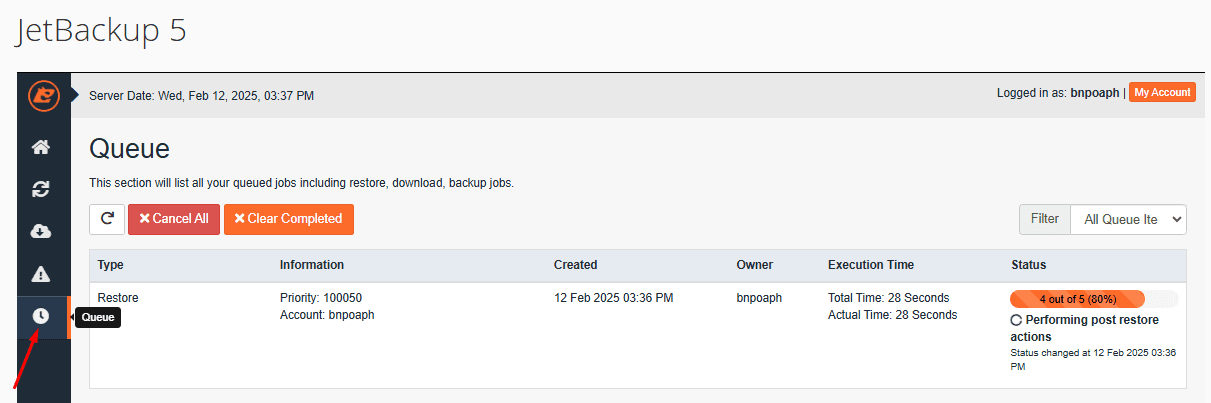This screenshot has height=403, width=1211.
Task: Click the Execution Time column header
Action: coord(870,265)
